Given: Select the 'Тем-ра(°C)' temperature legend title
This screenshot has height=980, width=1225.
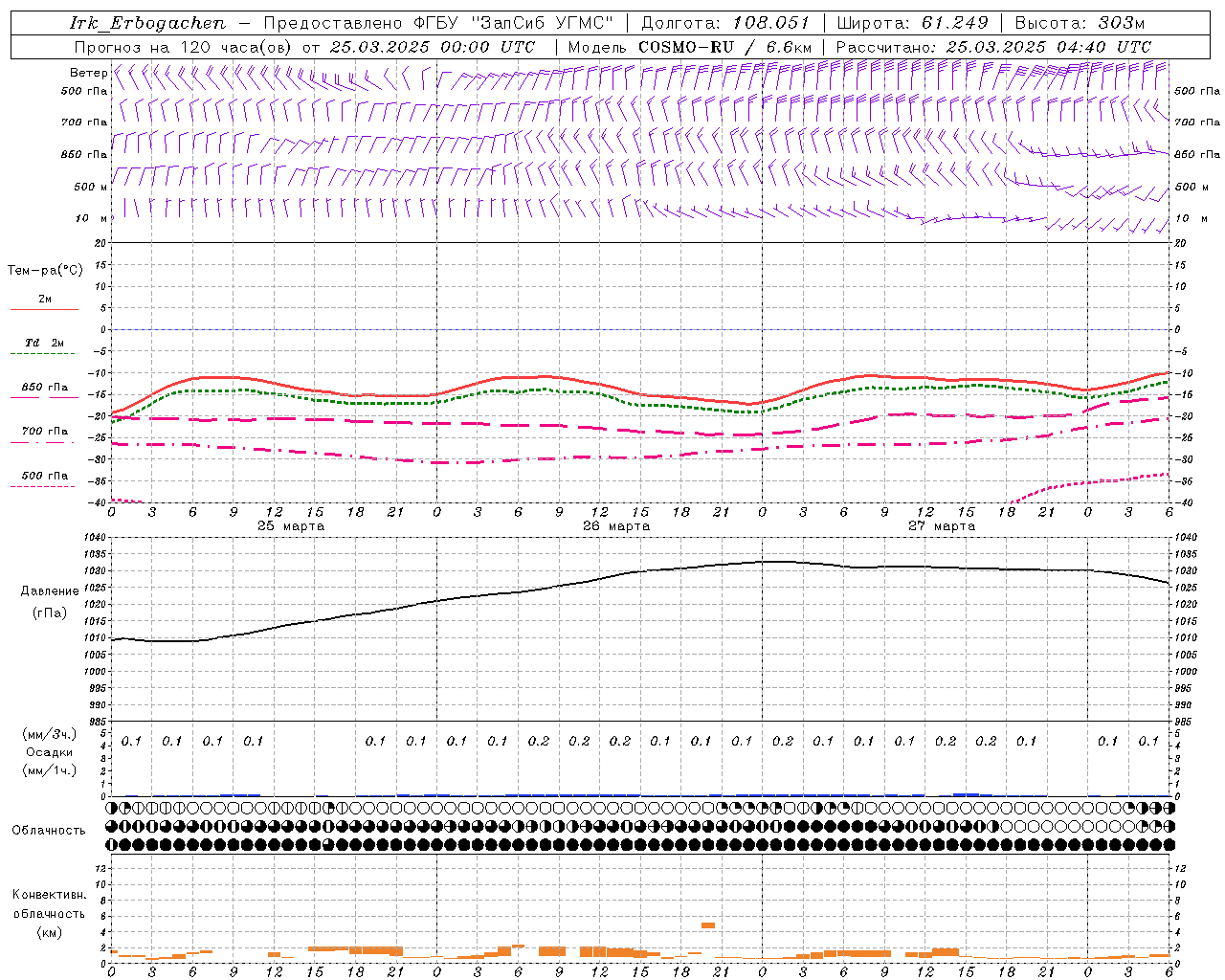Looking at the screenshot, I should tap(45, 271).
